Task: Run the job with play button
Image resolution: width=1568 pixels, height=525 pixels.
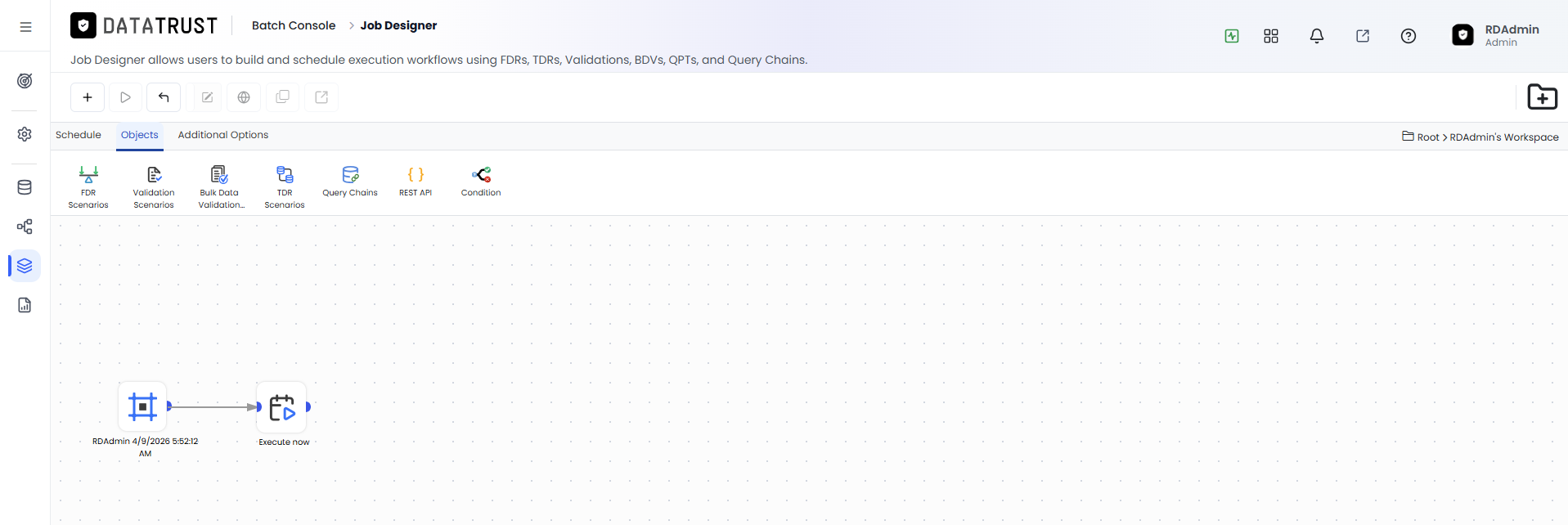Action: [125, 97]
